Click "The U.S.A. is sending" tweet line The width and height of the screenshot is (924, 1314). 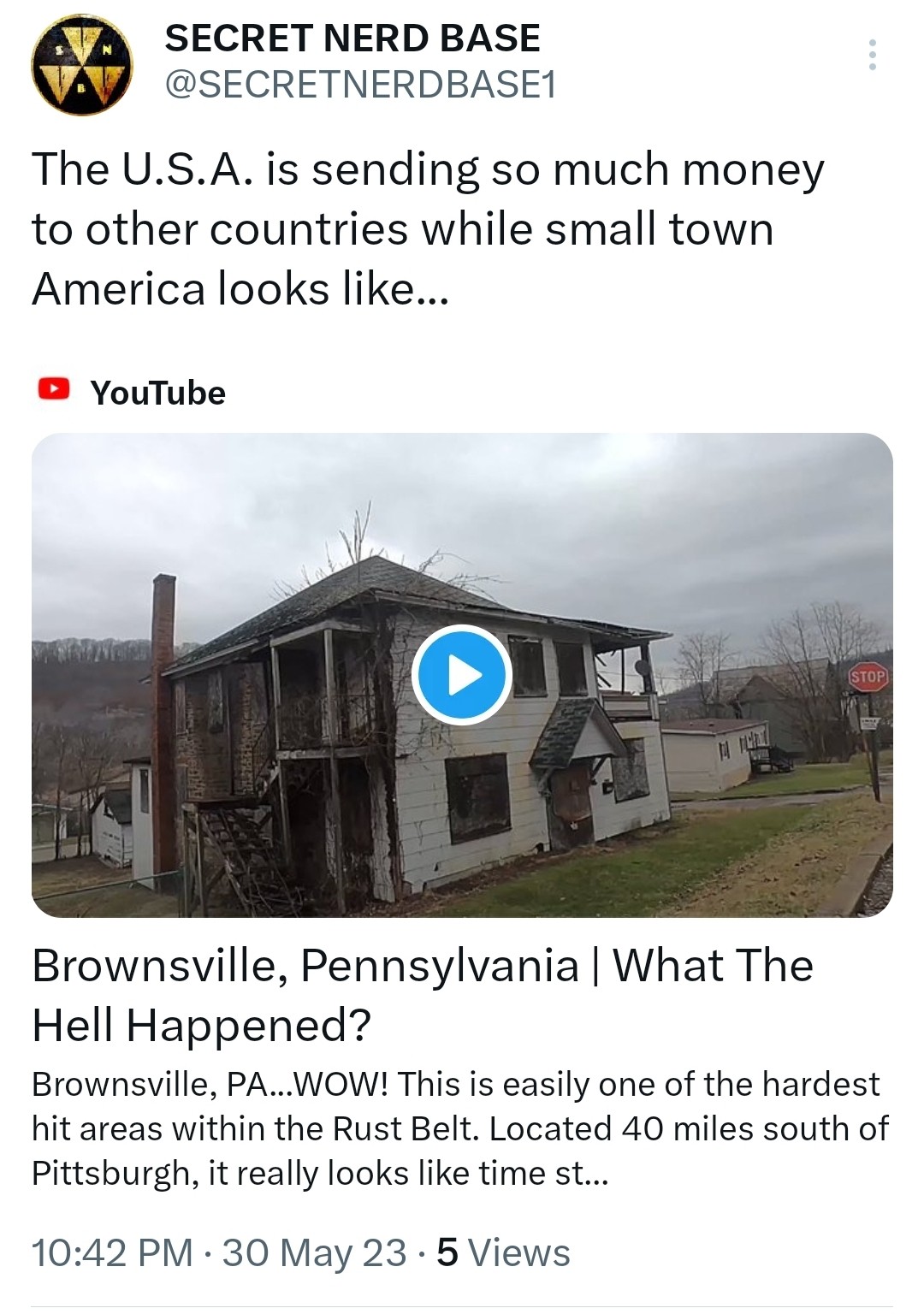click(255, 169)
